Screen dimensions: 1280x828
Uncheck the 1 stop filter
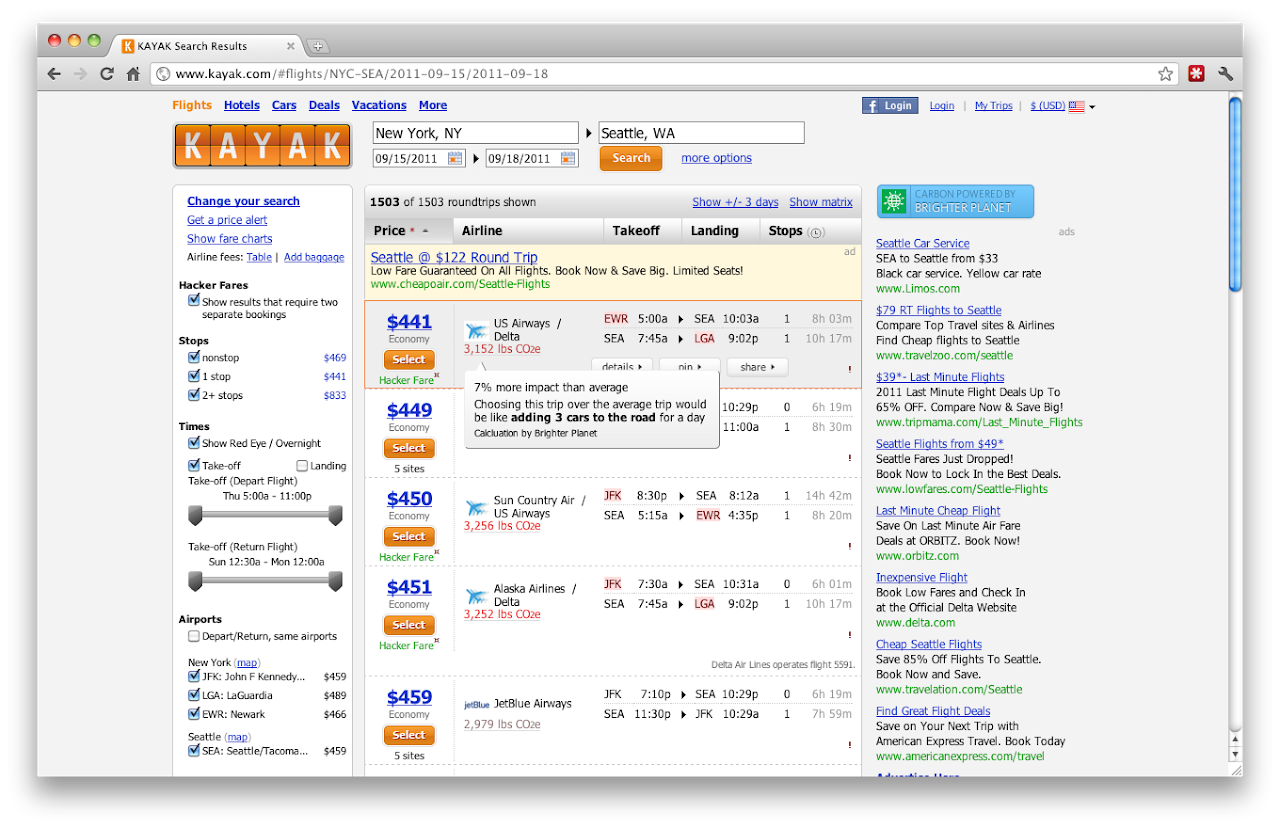point(194,376)
